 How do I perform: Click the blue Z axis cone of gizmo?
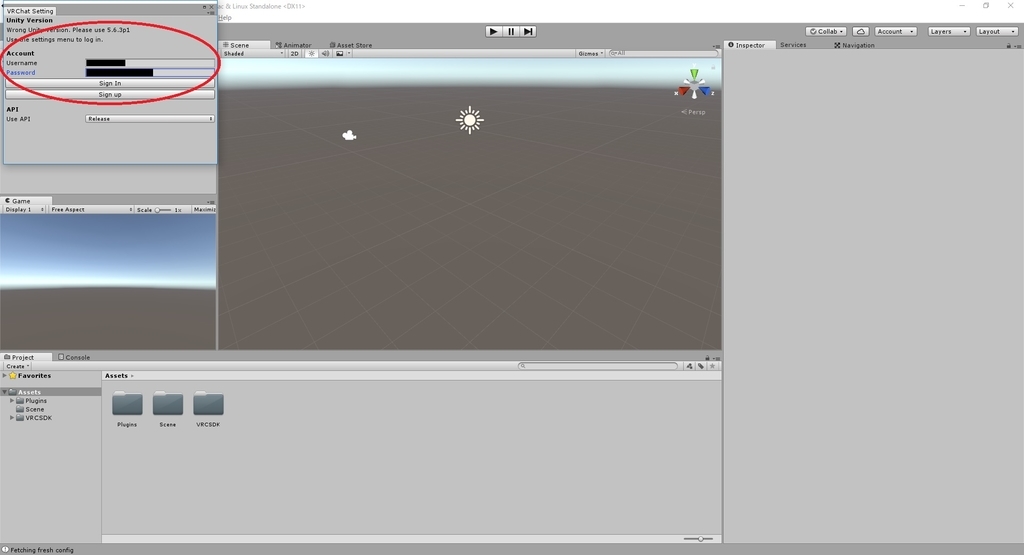coord(705,91)
